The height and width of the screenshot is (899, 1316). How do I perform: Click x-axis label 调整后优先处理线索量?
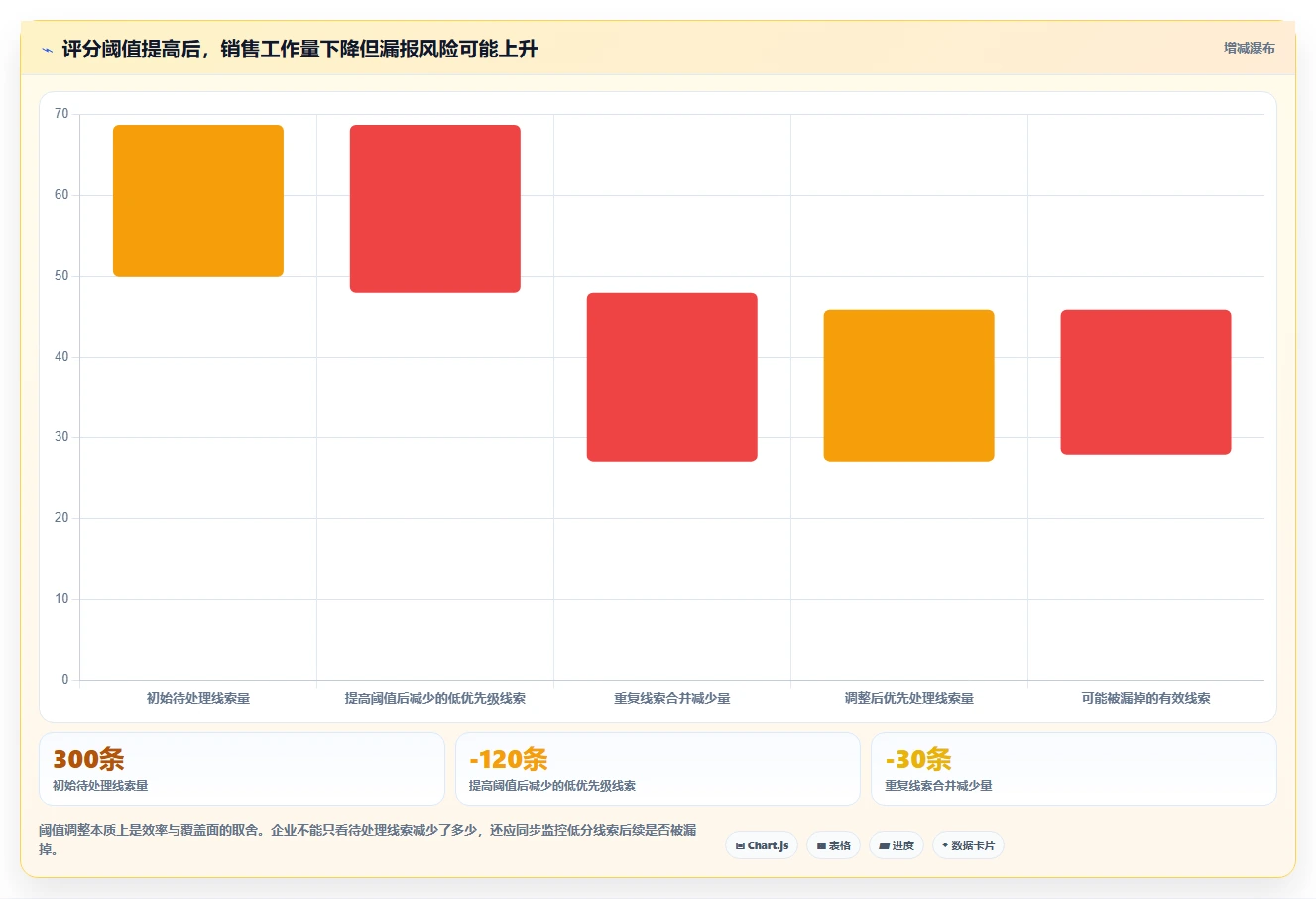tap(909, 698)
